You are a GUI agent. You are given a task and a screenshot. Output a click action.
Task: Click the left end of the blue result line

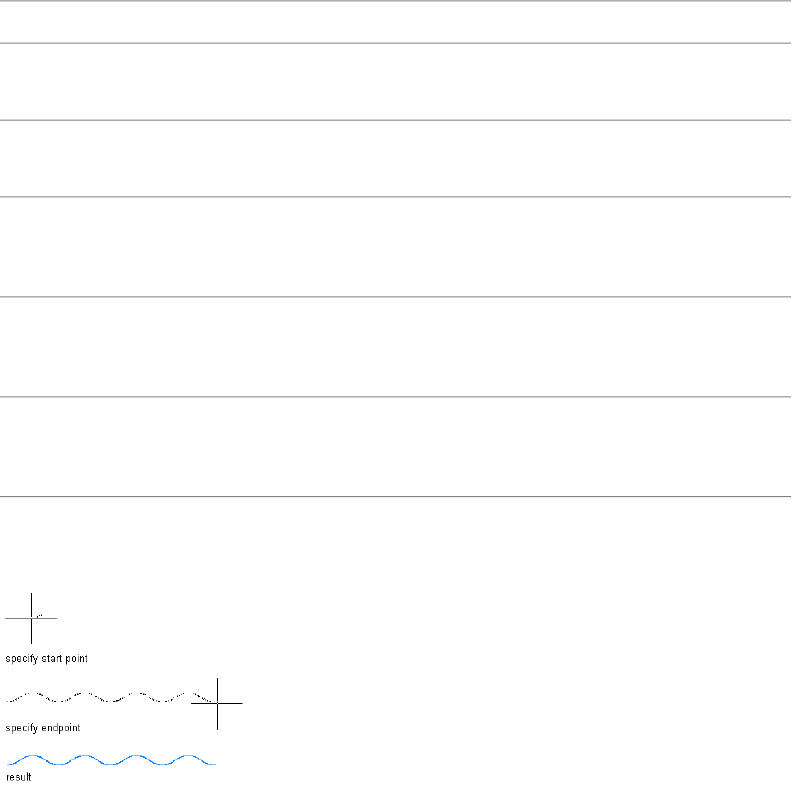(8, 762)
